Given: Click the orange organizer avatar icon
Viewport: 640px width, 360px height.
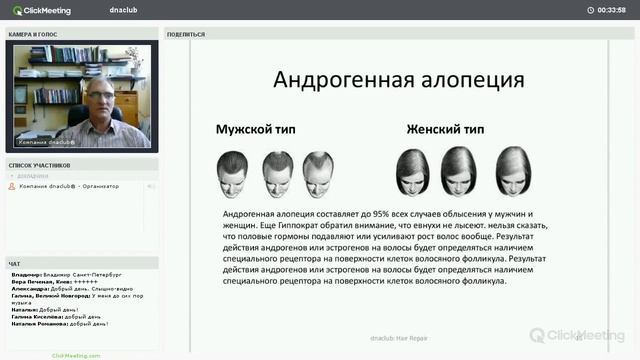Looking at the screenshot, I should (12, 186).
